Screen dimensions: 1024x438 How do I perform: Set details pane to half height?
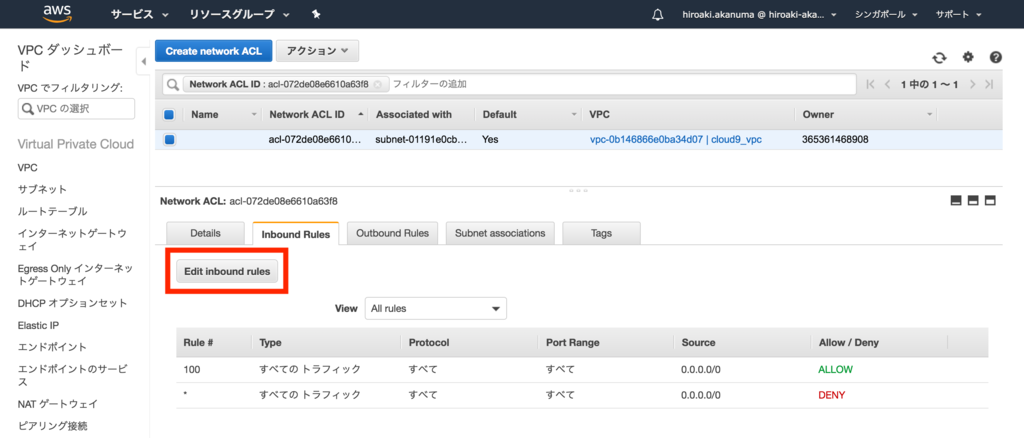tap(973, 201)
